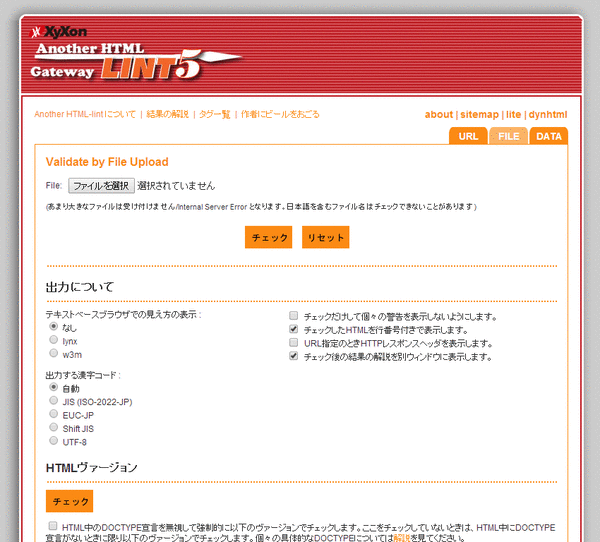Select the EUC-JP radio button

click(x=54, y=414)
